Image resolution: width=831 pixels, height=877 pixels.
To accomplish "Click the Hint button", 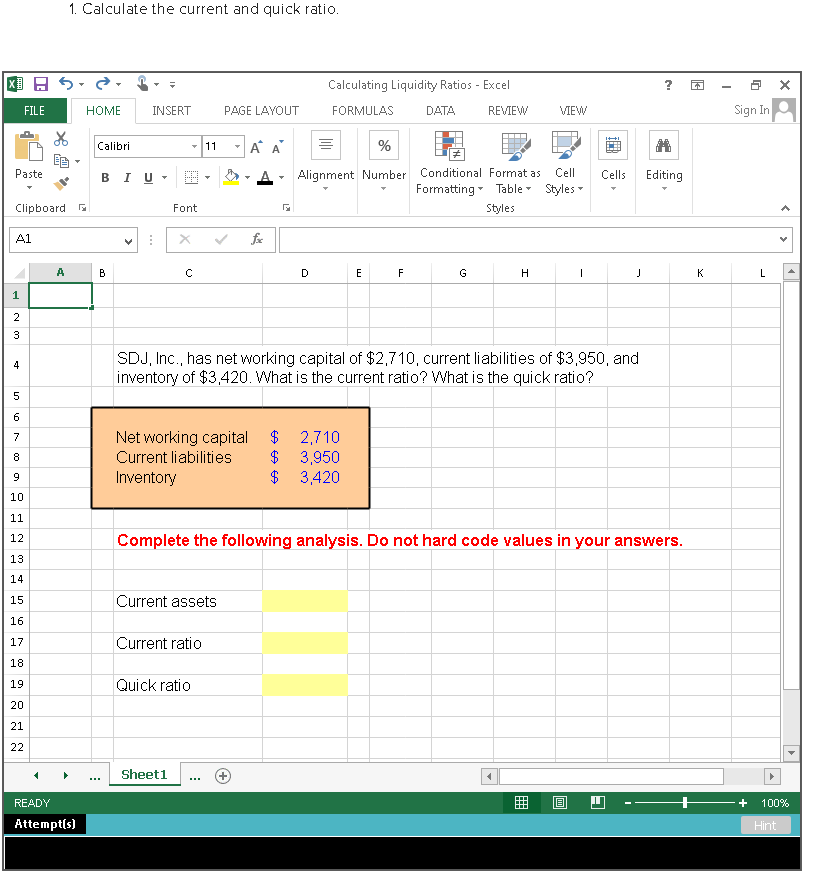I will 765,825.
